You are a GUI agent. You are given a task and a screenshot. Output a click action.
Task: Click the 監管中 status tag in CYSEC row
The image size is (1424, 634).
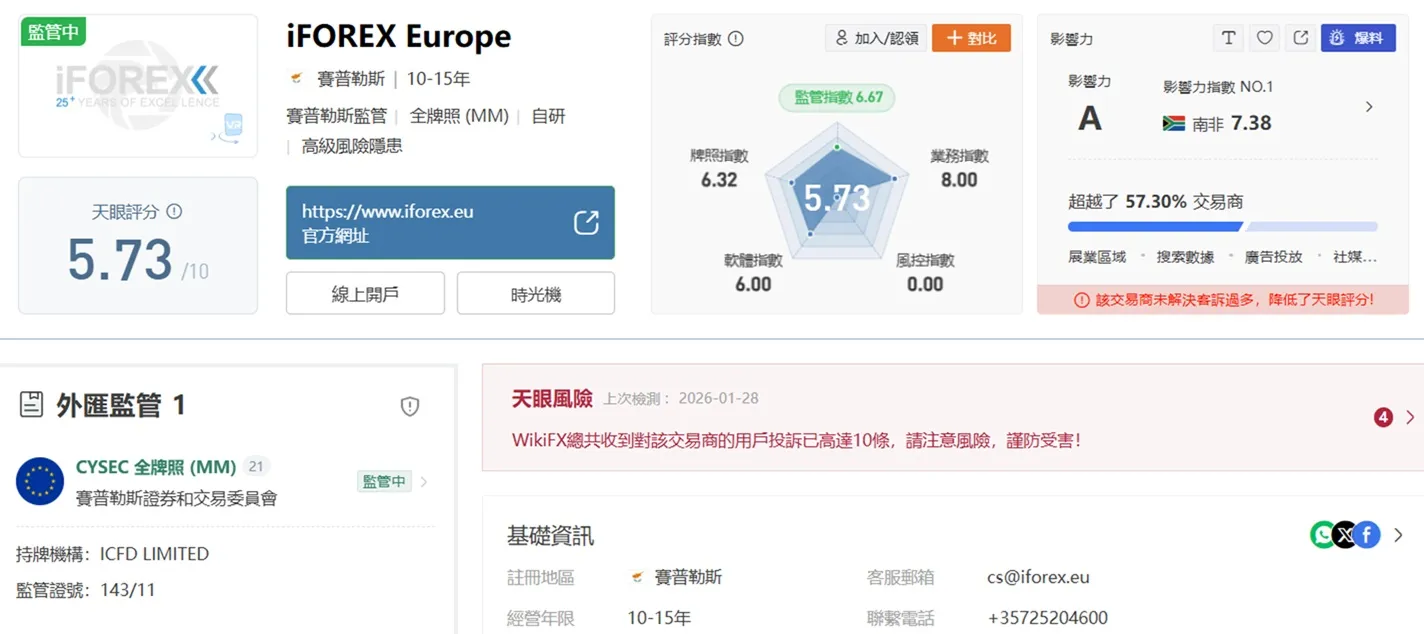tap(384, 482)
